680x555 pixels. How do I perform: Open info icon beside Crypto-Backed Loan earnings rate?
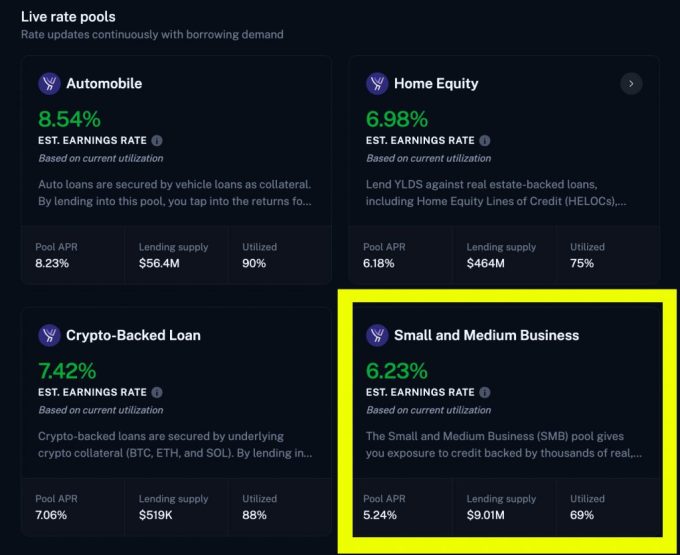tap(157, 392)
